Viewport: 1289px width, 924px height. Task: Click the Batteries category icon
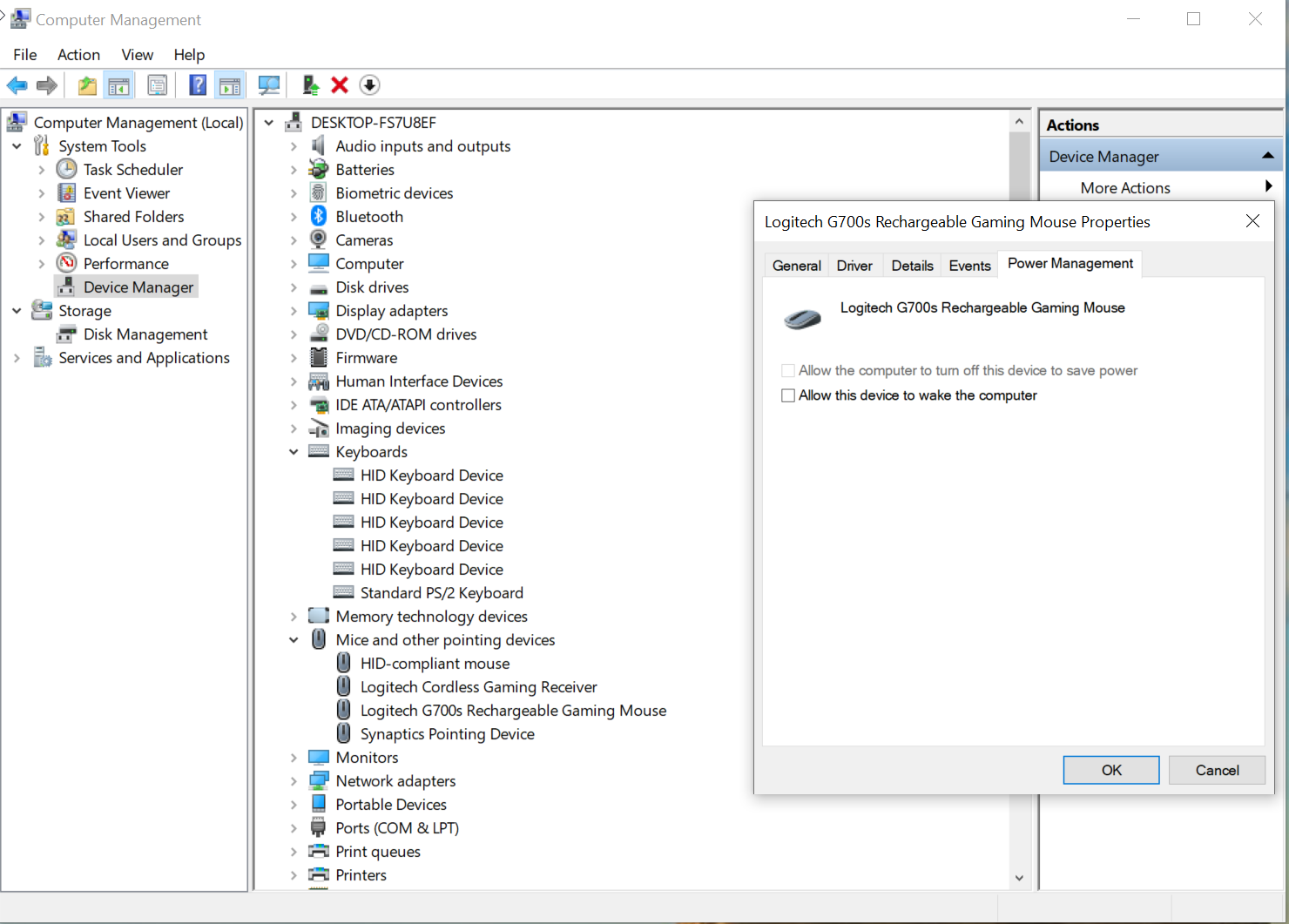pos(319,169)
